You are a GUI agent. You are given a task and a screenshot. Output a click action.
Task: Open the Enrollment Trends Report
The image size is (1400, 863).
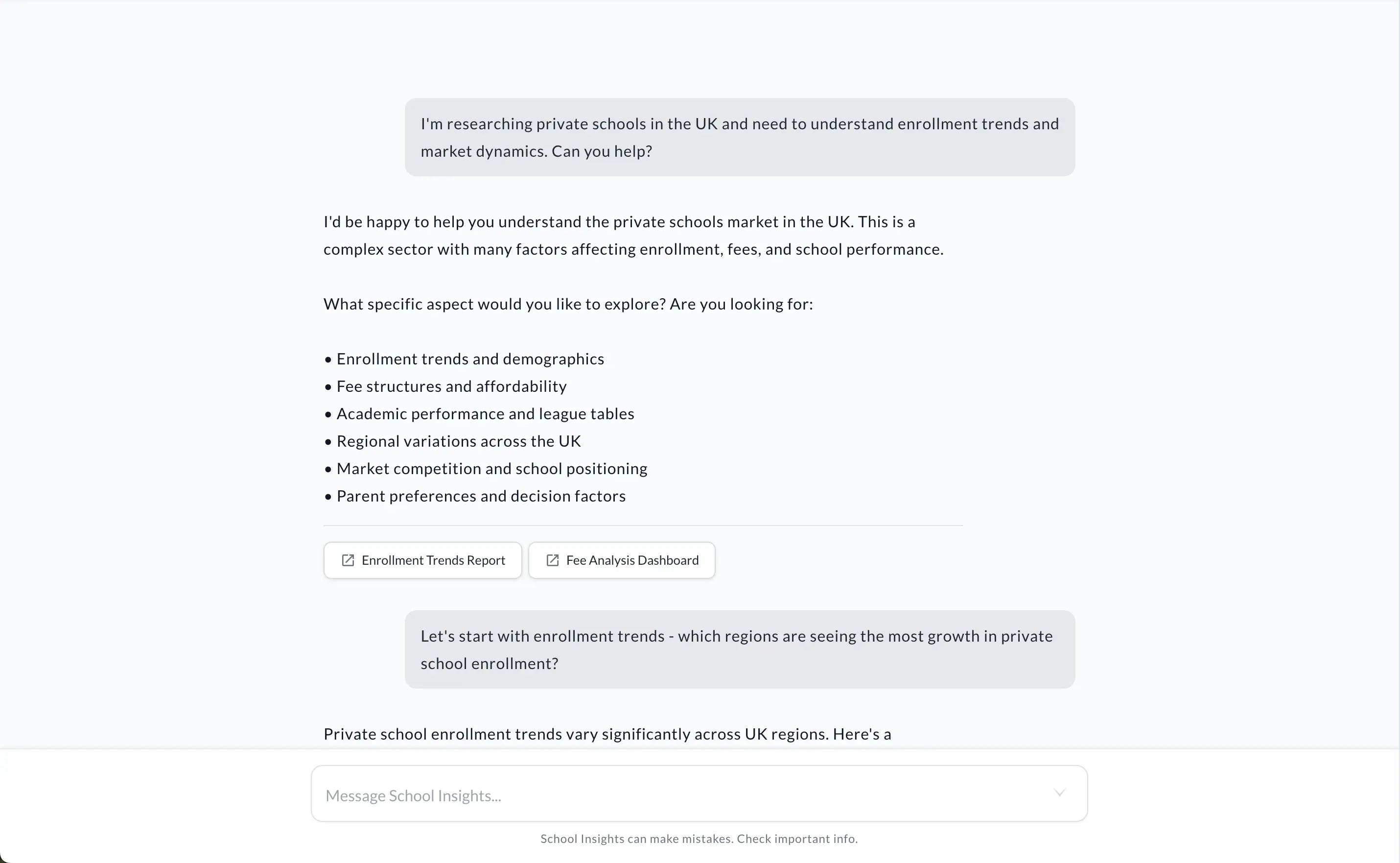422,560
